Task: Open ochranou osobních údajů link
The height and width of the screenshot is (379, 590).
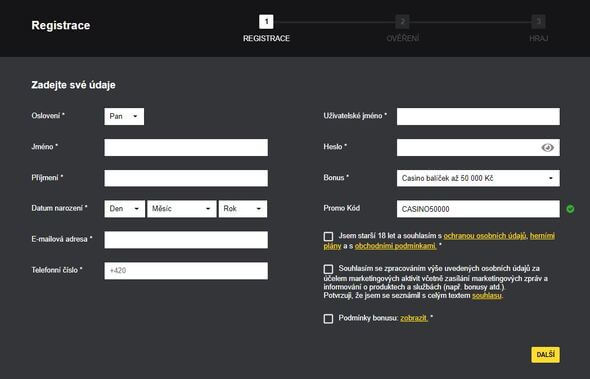Action: click(485, 236)
